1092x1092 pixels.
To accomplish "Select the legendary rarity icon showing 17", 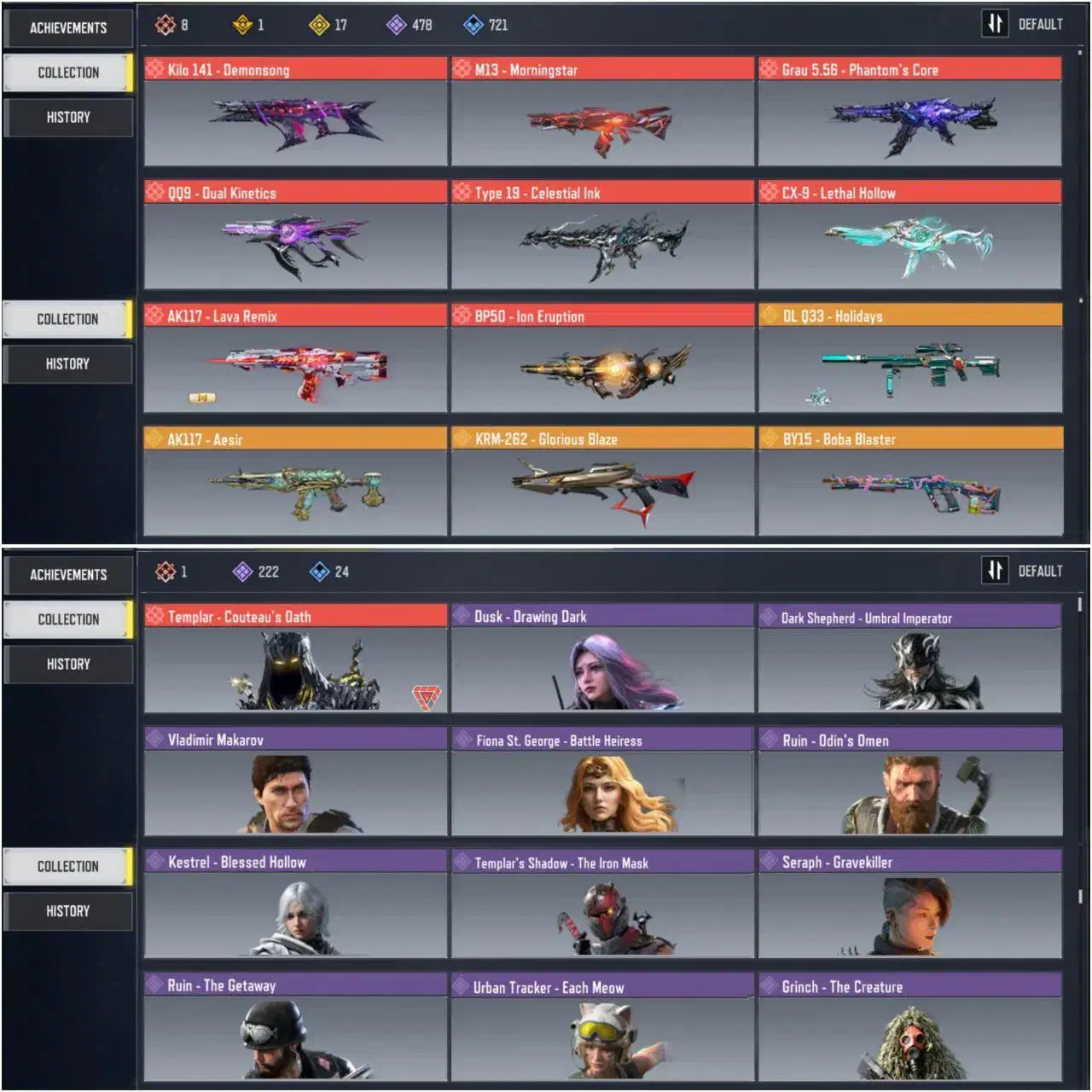I will pyautogui.click(x=318, y=25).
